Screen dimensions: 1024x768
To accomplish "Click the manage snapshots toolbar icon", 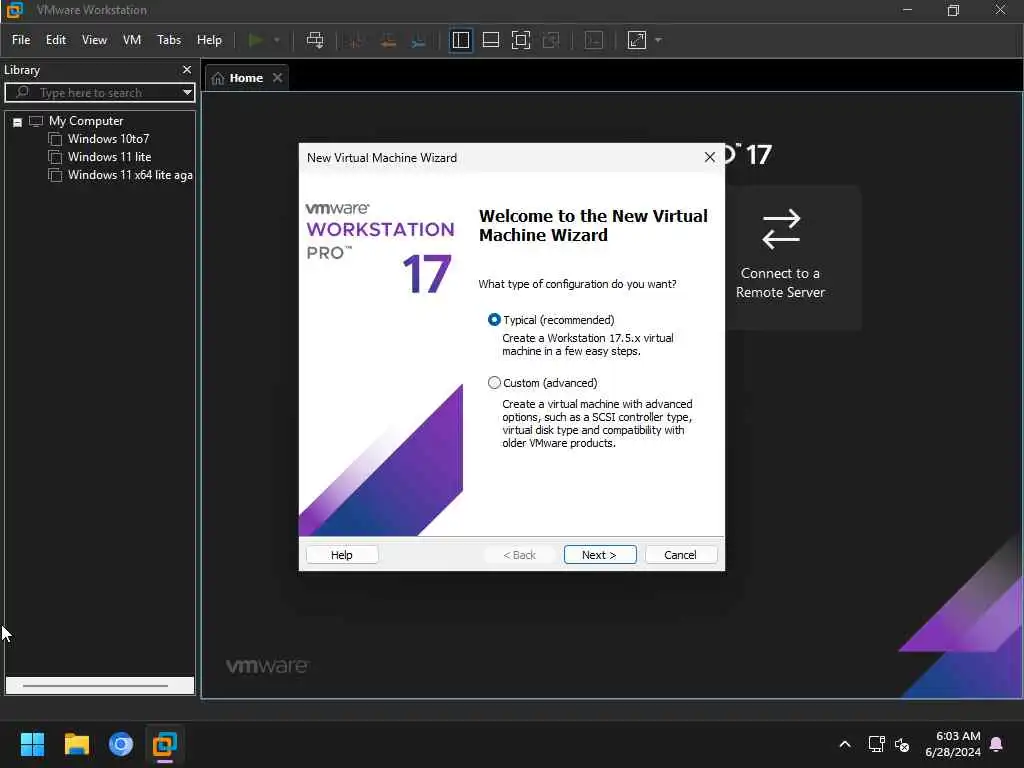I will coord(419,40).
